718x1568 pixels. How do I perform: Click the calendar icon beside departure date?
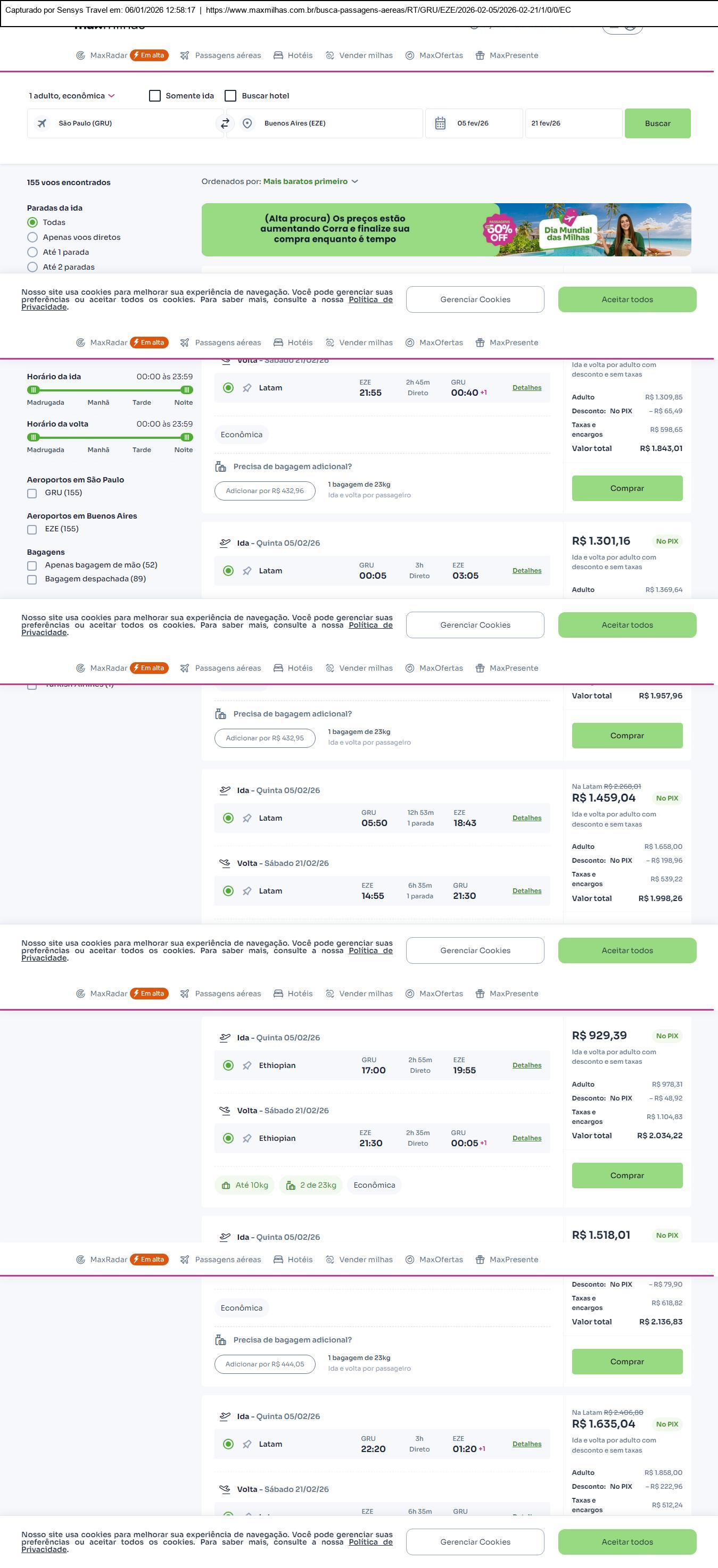point(440,123)
